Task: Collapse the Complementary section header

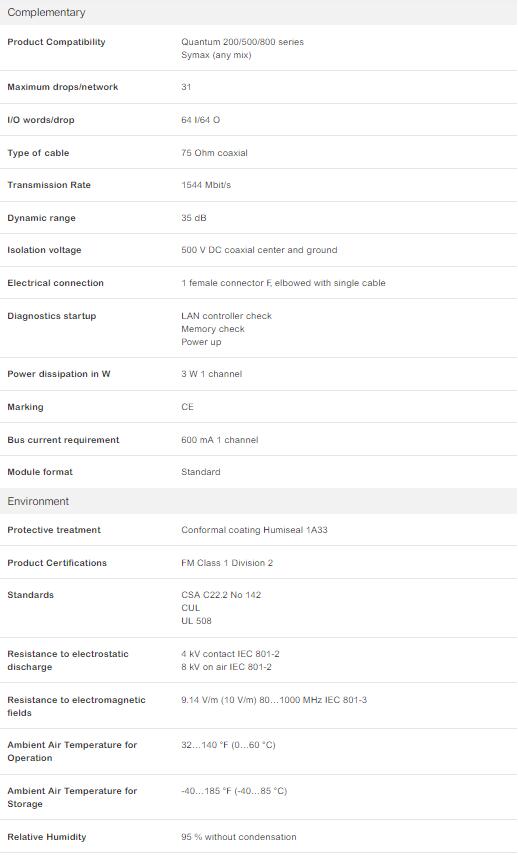Action: click(x=258, y=12)
